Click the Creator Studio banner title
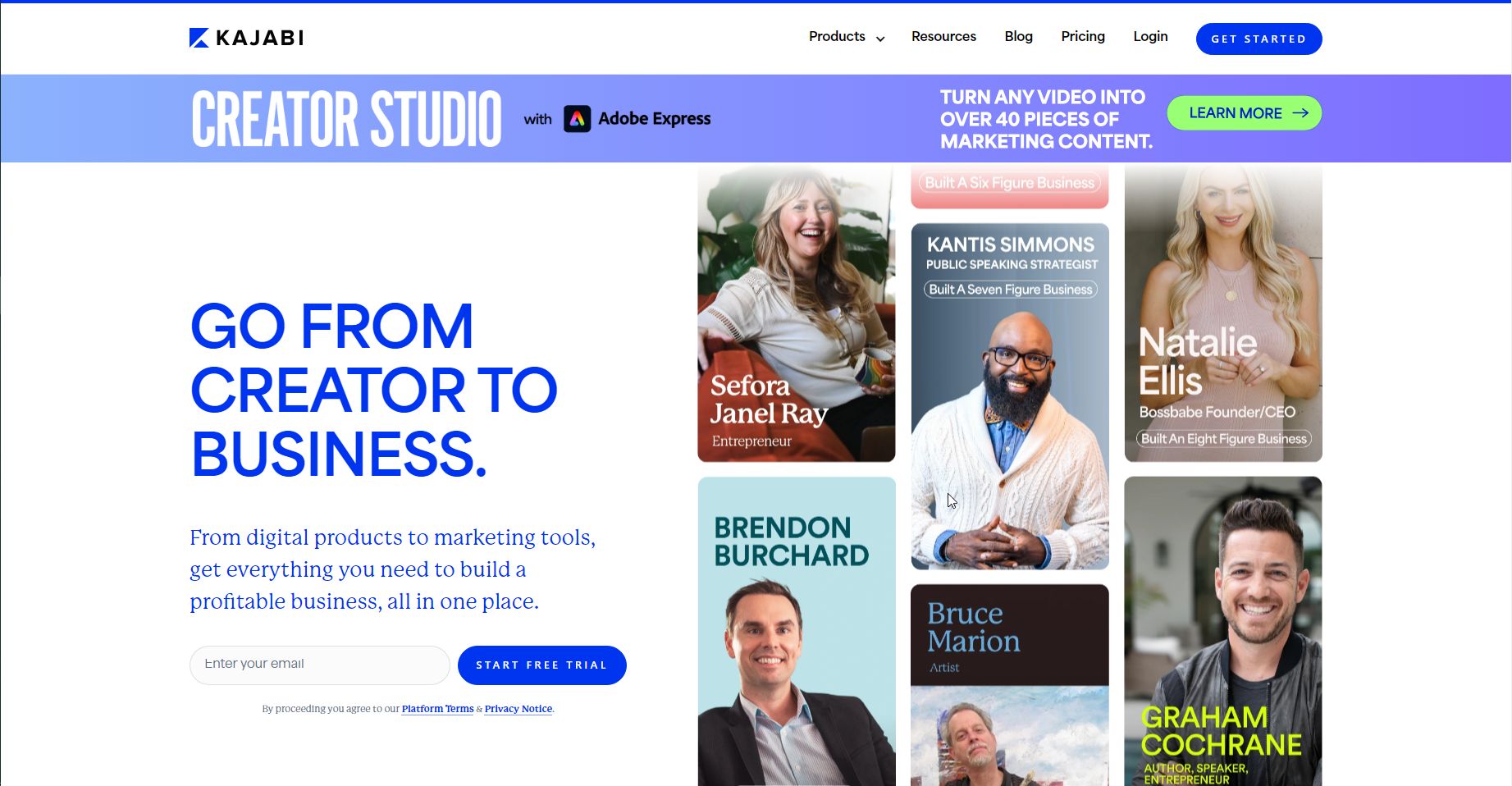The image size is (1512, 786). tap(346, 119)
